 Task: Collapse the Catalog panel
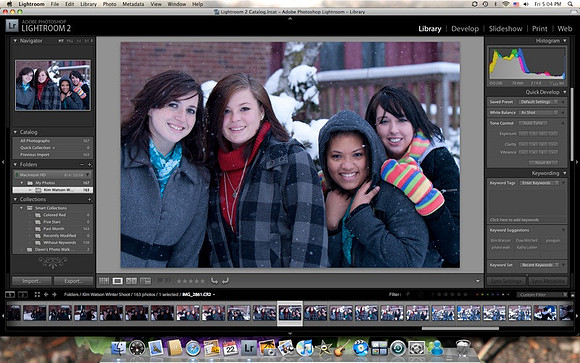point(15,132)
